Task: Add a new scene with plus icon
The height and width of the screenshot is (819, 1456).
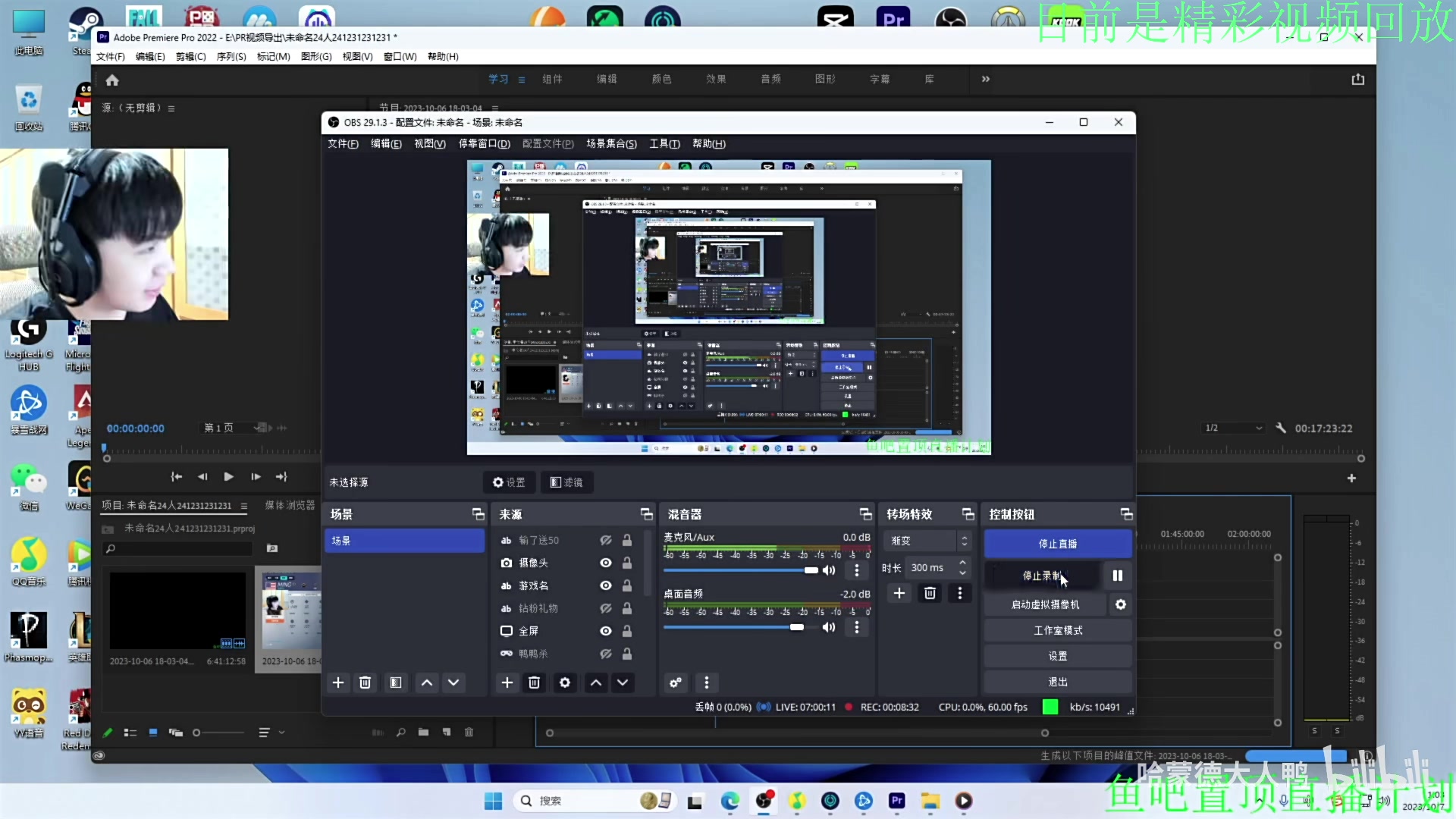Action: pyautogui.click(x=338, y=682)
